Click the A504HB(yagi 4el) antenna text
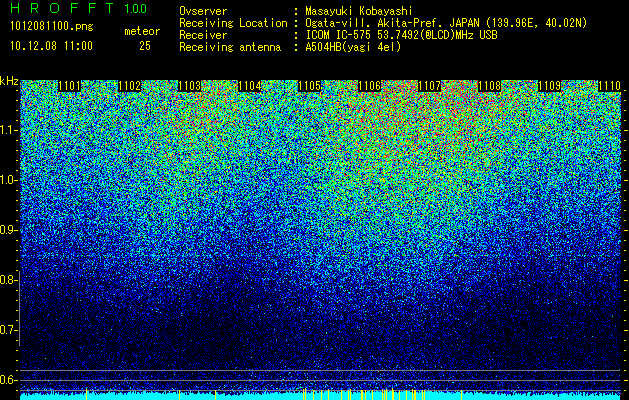This screenshot has height=400, width=629. coord(353,47)
